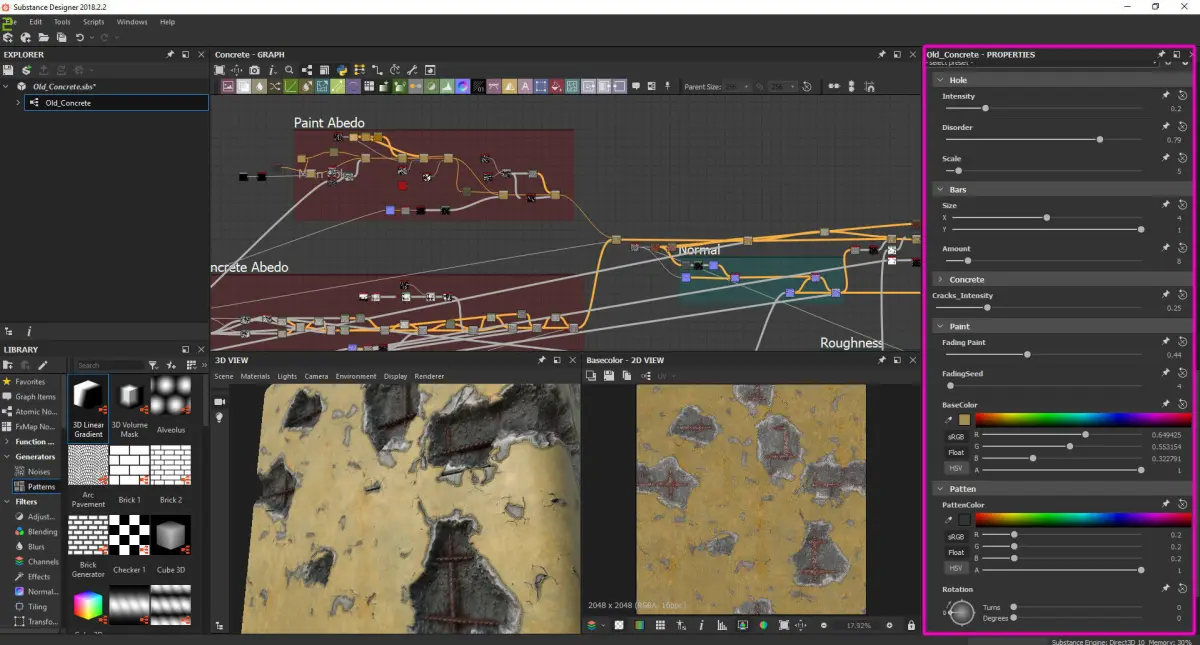Collapse the Filters library category

pyautogui.click(x=7, y=501)
